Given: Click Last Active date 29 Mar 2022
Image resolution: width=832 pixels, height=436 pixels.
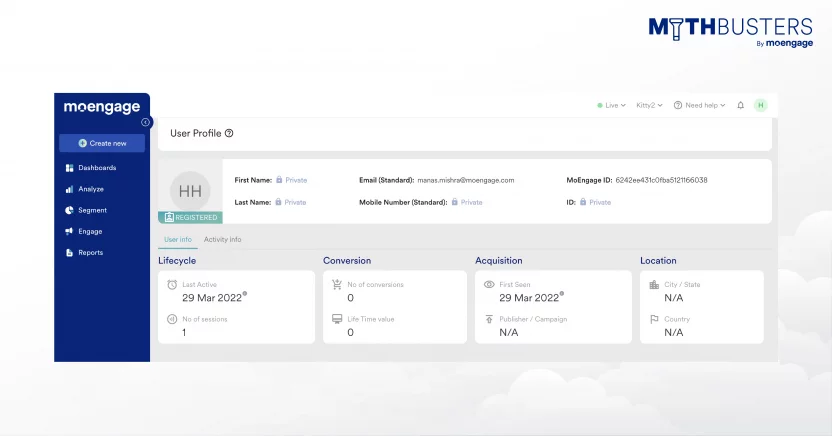Looking at the screenshot, I should 212,298.
